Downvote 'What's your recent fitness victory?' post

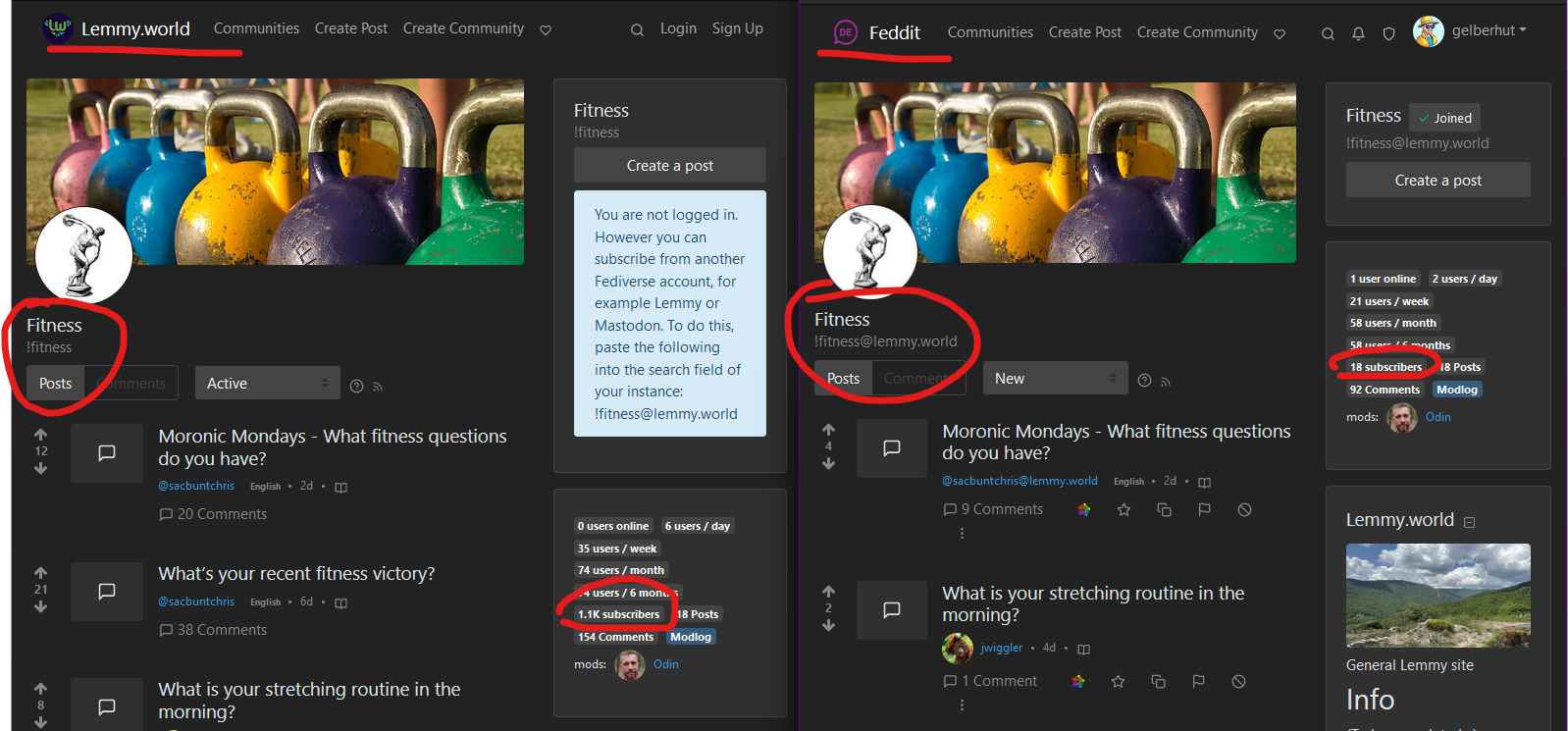coord(40,607)
